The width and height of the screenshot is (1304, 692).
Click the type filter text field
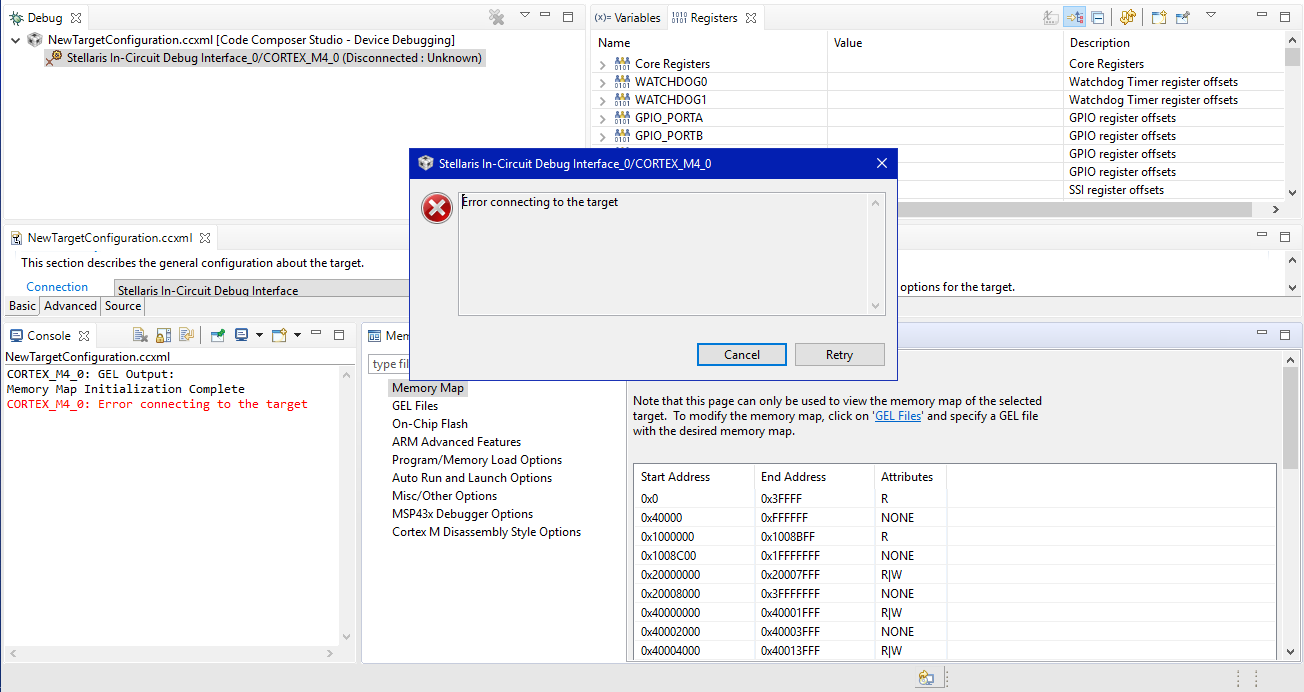click(390, 364)
